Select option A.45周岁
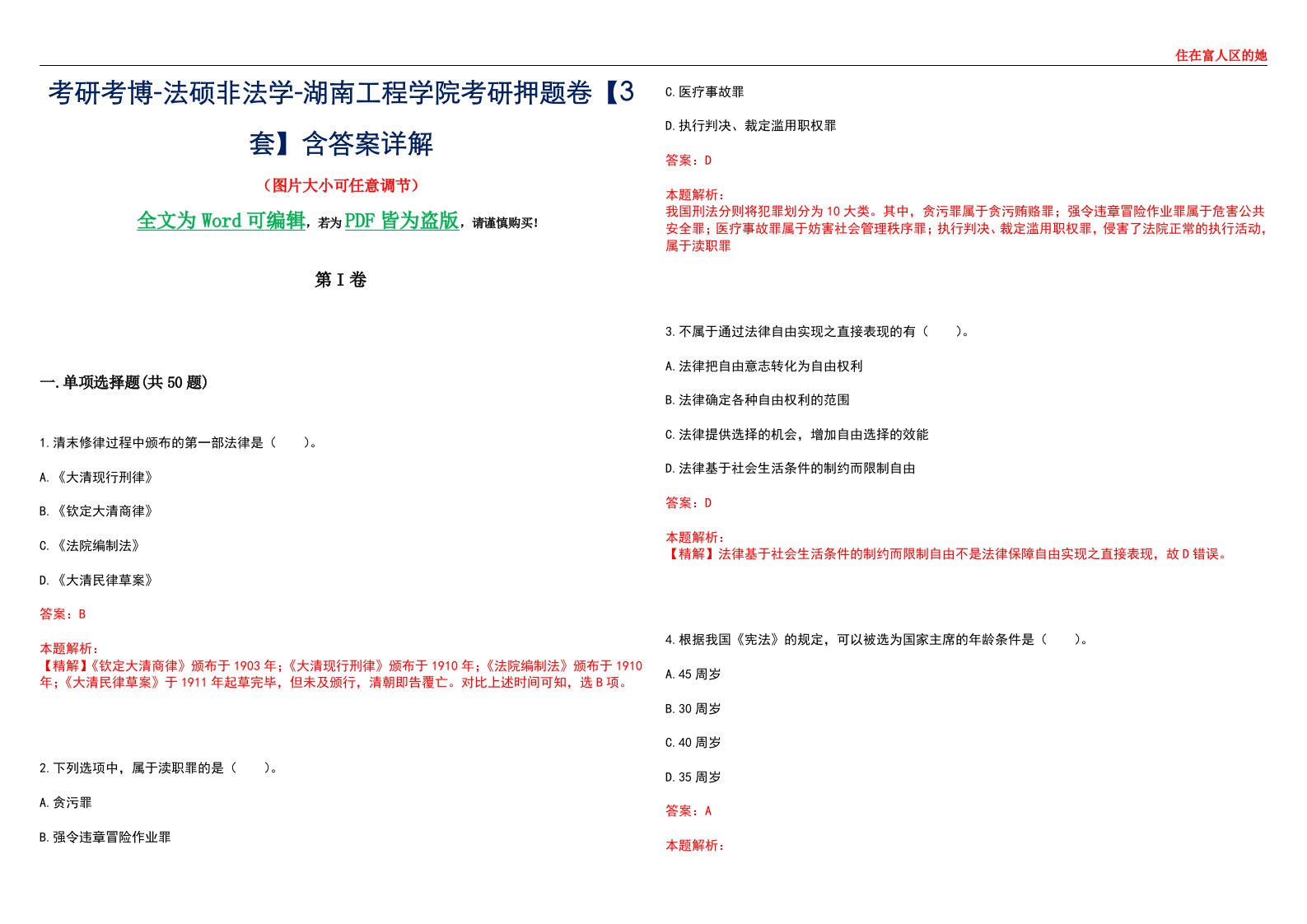Image resolution: width=1307 pixels, height=924 pixels. click(x=693, y=674)
